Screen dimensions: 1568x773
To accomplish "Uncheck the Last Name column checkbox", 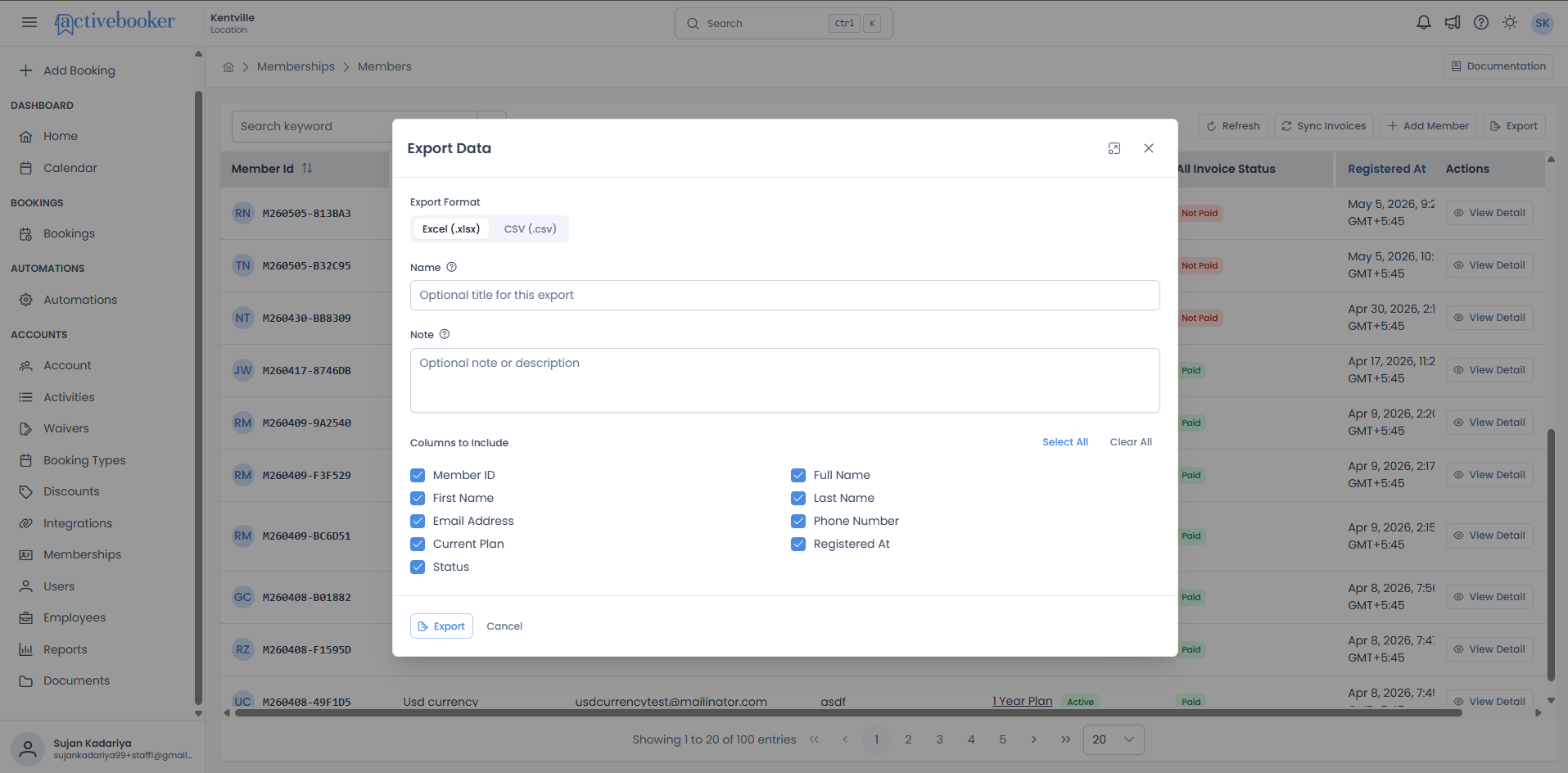I will coord(798,498).
